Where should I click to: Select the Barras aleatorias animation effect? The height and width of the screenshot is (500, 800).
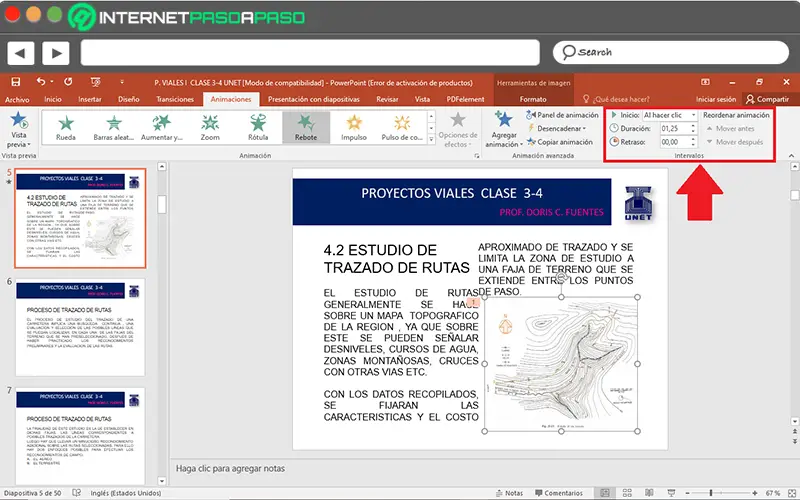tap(113, 127)
